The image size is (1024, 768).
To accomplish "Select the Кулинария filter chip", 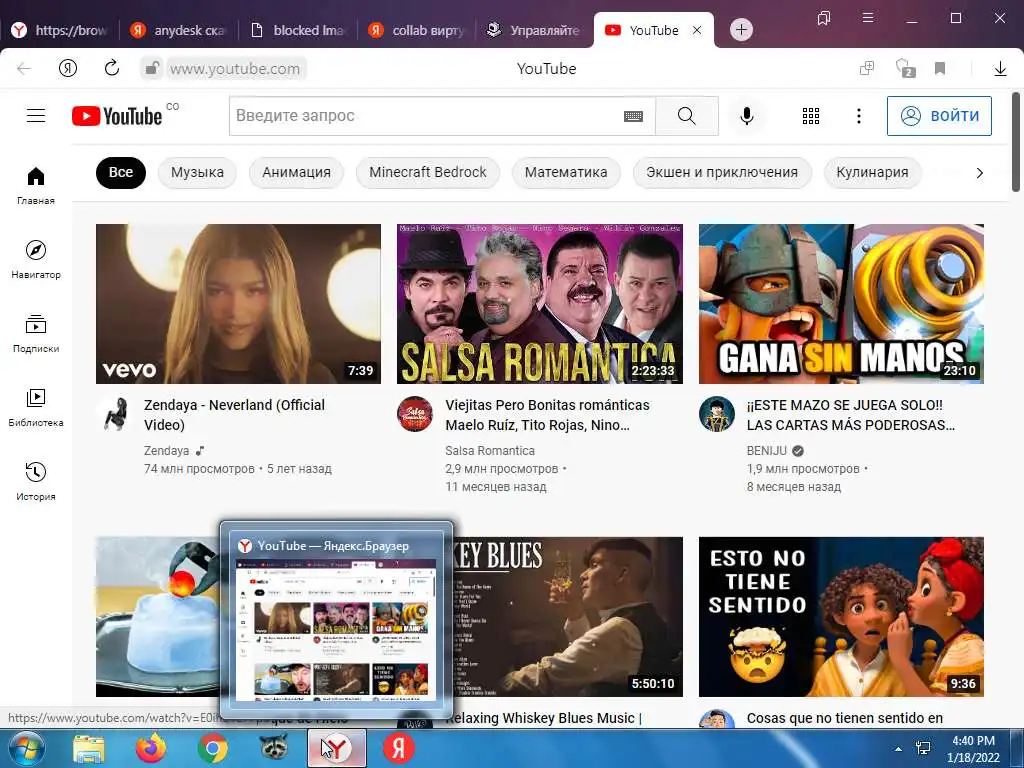I will 872,172.
